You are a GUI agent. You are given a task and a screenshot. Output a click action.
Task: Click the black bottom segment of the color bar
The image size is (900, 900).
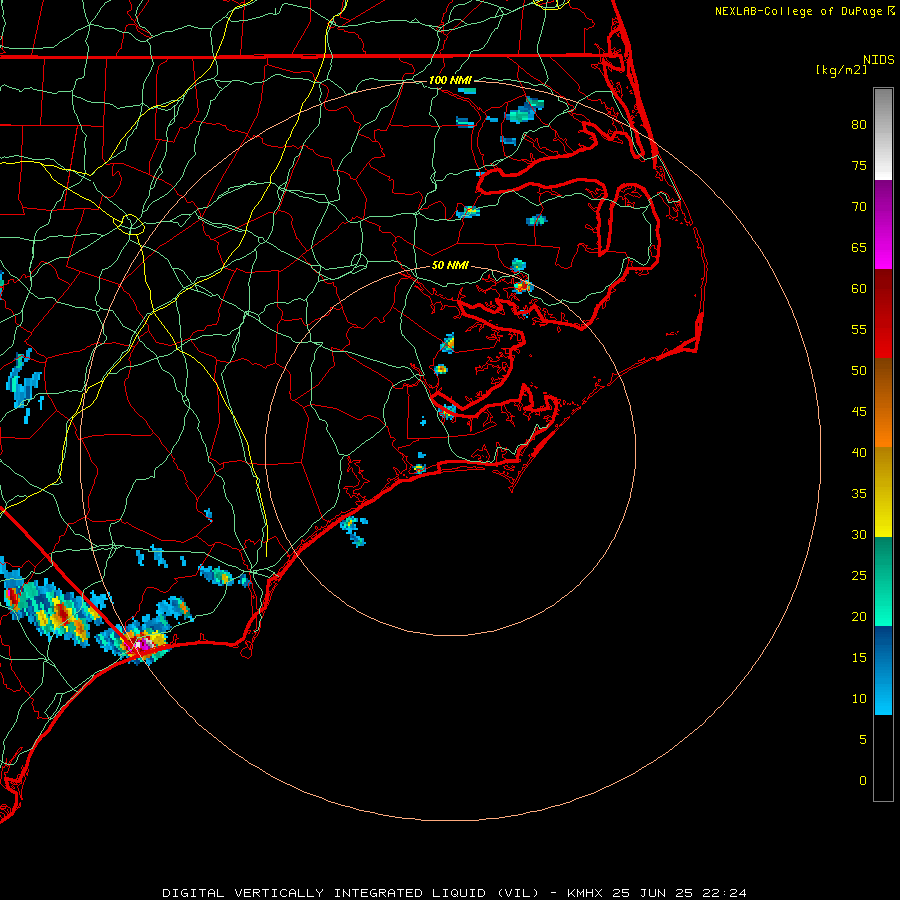point(883,758)
